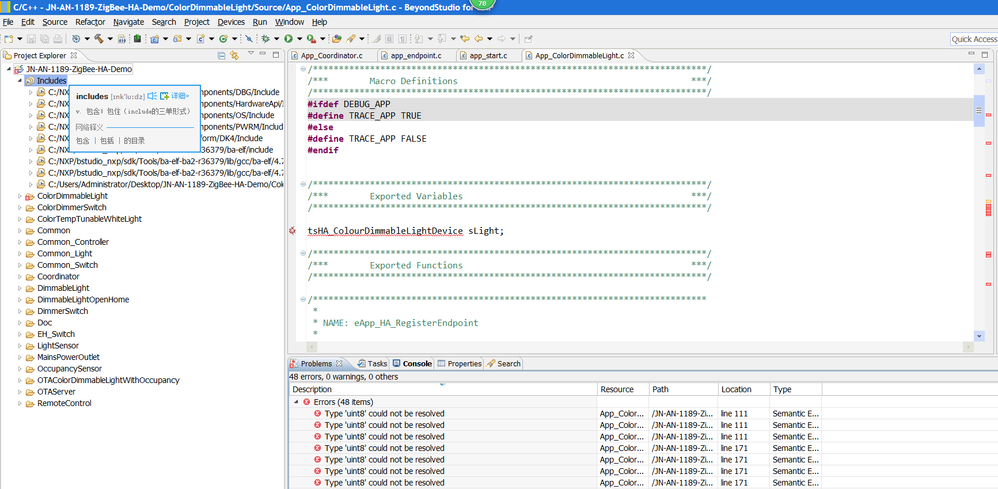The image size is (998, 489).
Task: Click the green Run button in toolbar
Action: [288, 39]
